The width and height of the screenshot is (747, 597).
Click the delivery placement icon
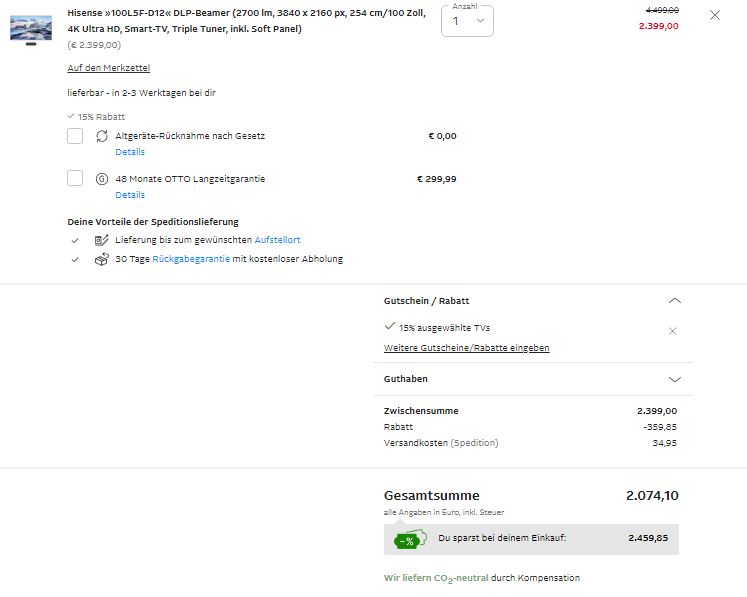(102, 240)
